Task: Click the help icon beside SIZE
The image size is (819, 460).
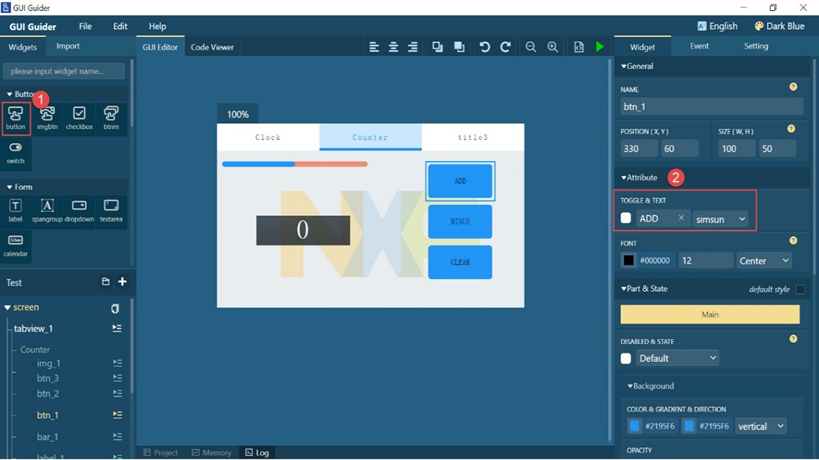Action: coord(791,128)
